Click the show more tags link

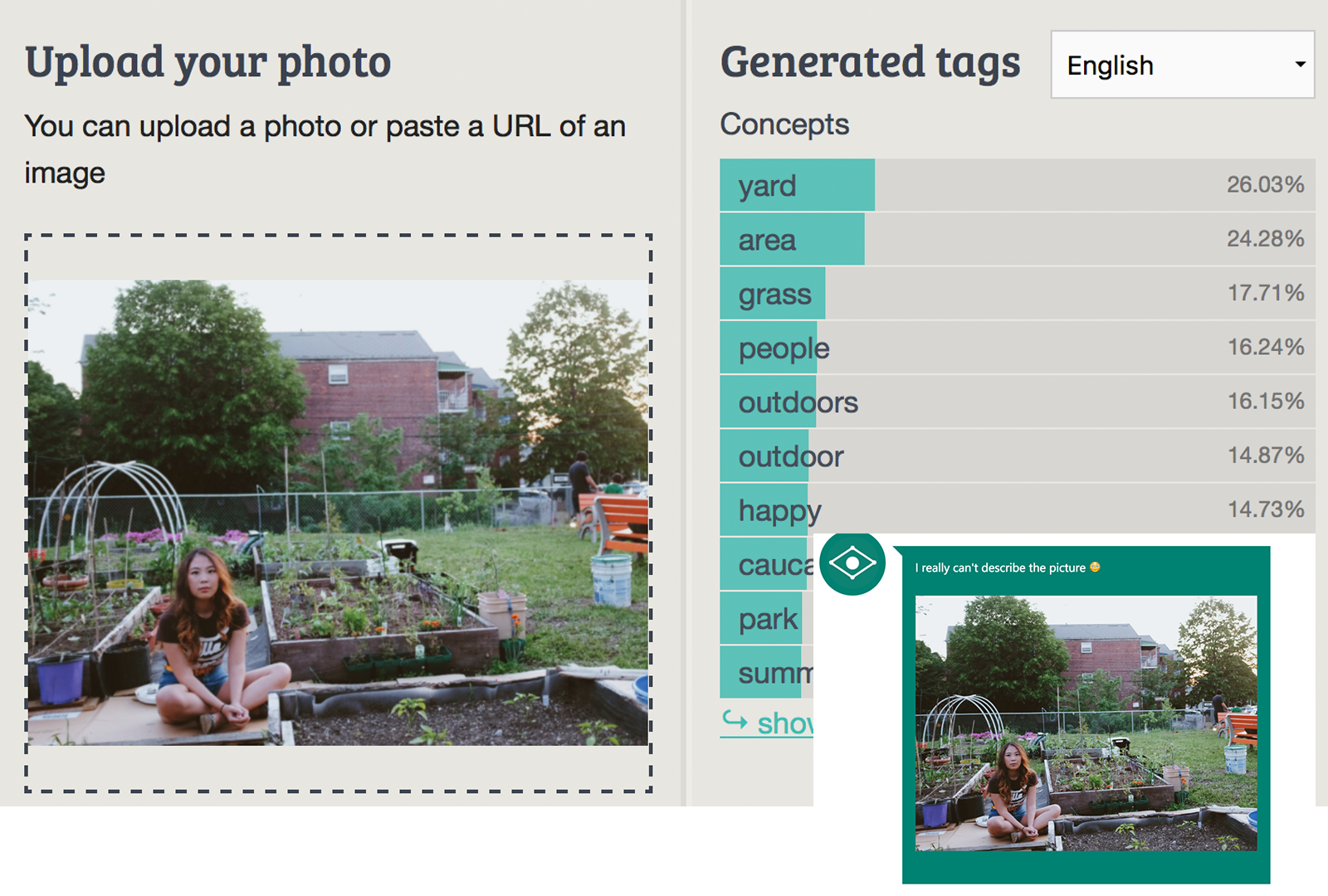[x=784, y=723]
